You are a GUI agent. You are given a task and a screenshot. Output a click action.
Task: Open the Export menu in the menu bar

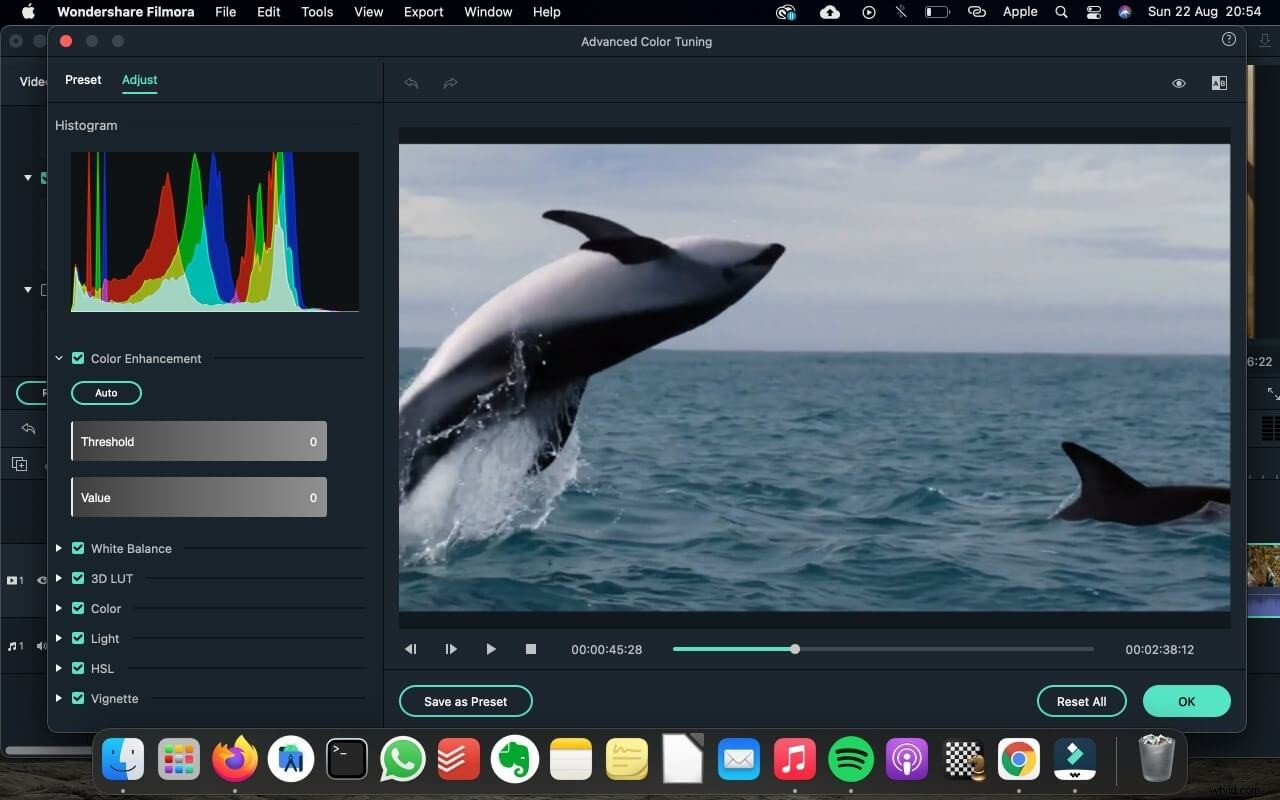tap(423, 12)
